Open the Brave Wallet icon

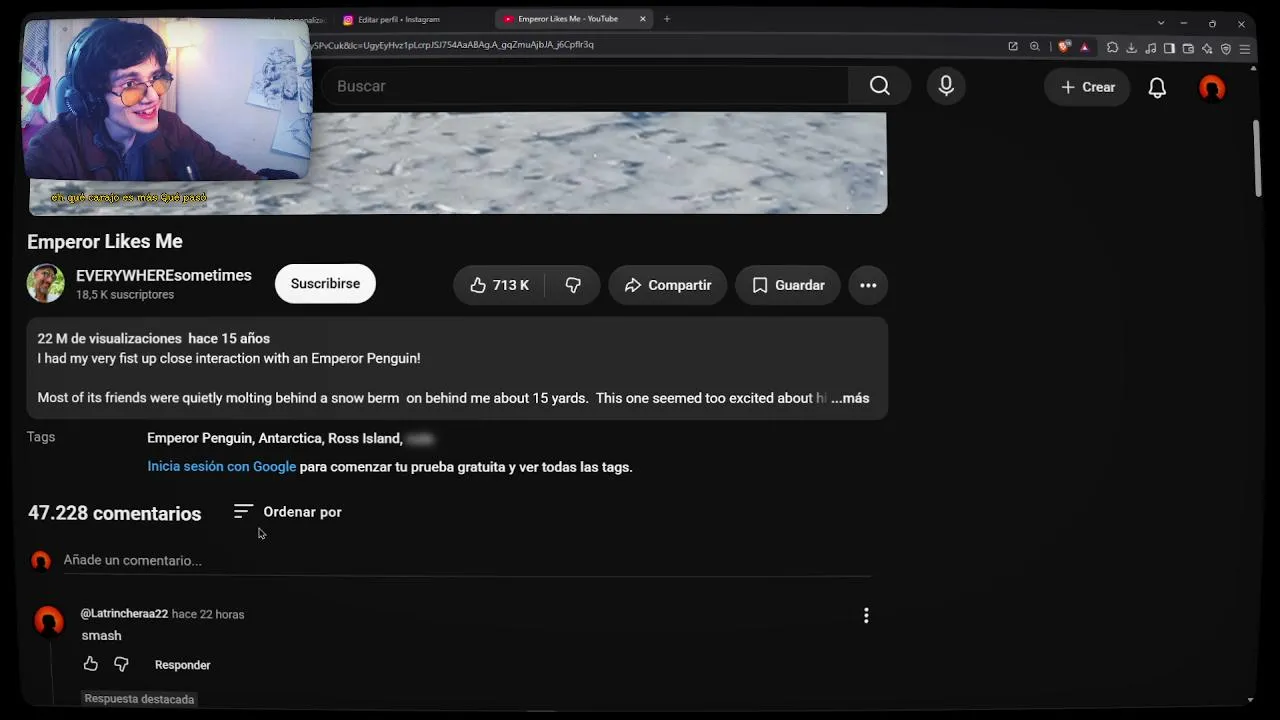(1188, 48)
